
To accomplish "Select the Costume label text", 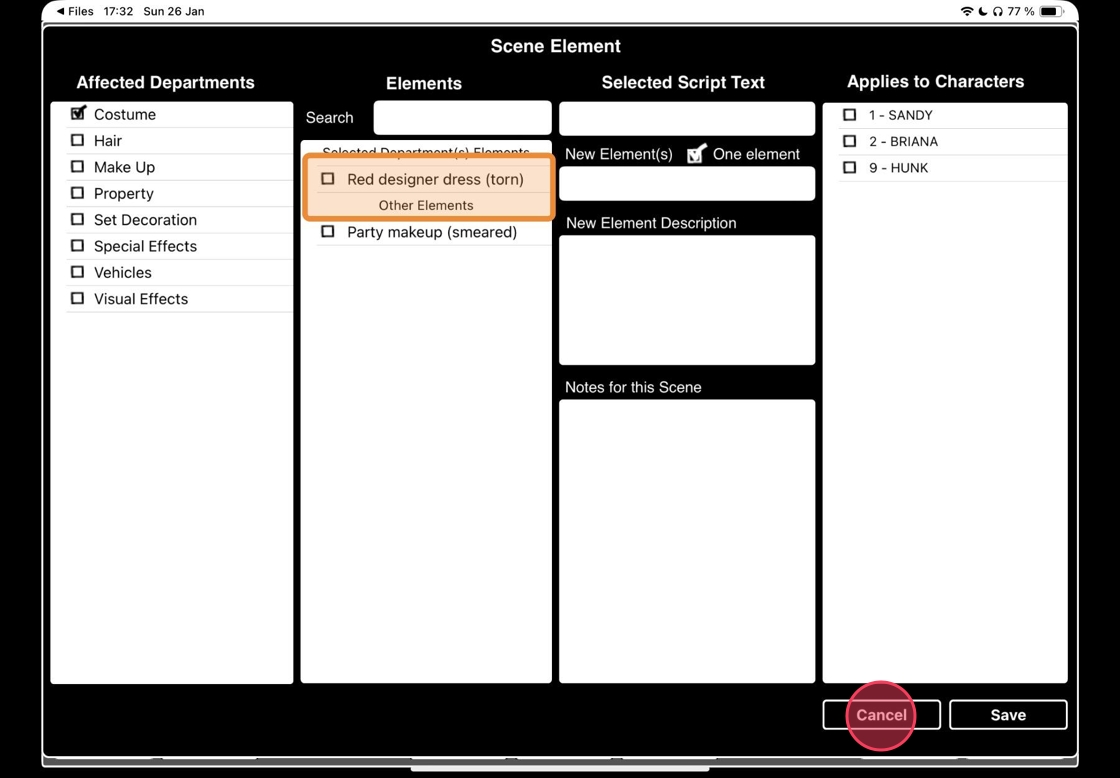I will [125, 114].
